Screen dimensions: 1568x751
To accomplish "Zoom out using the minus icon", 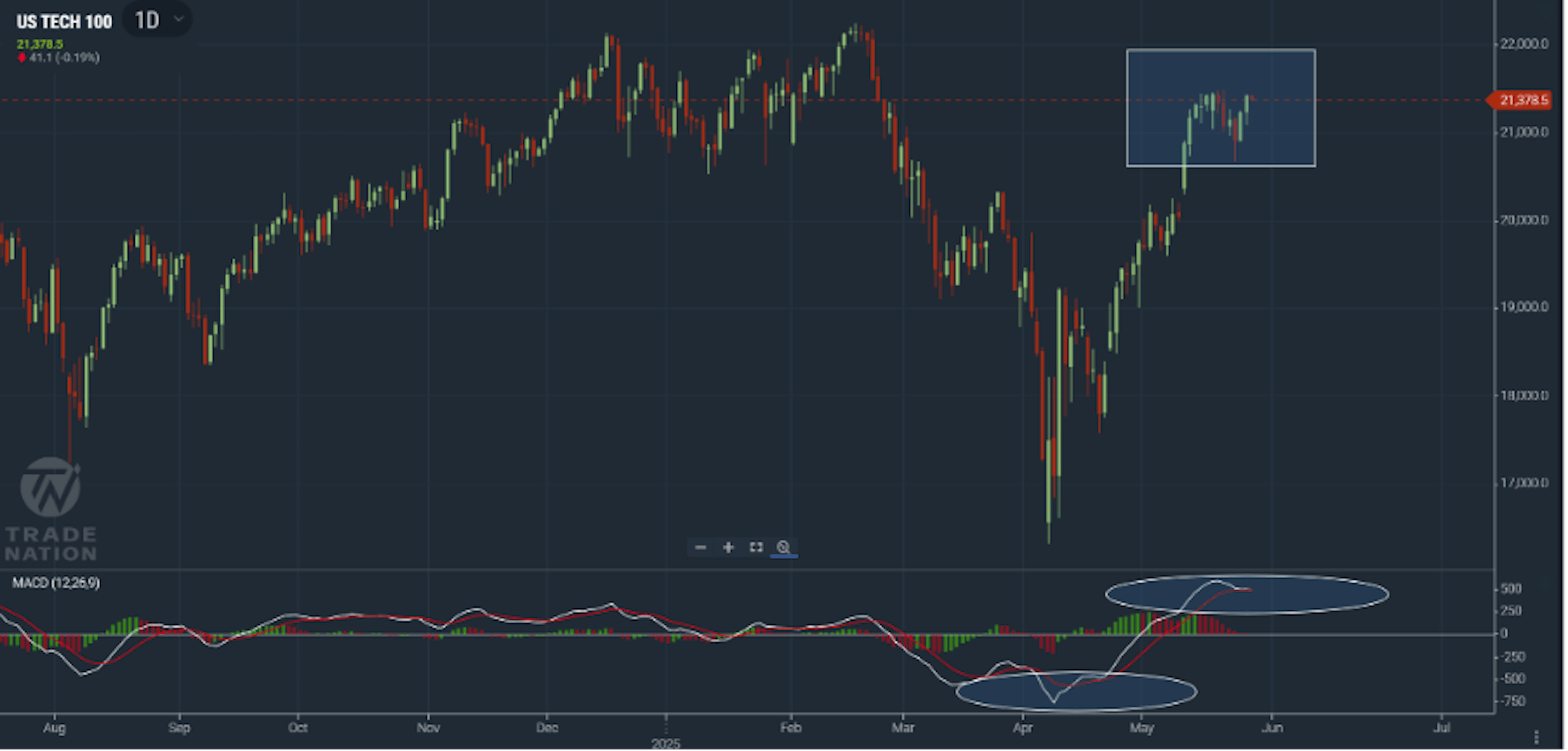I will (x=701, y=547).
